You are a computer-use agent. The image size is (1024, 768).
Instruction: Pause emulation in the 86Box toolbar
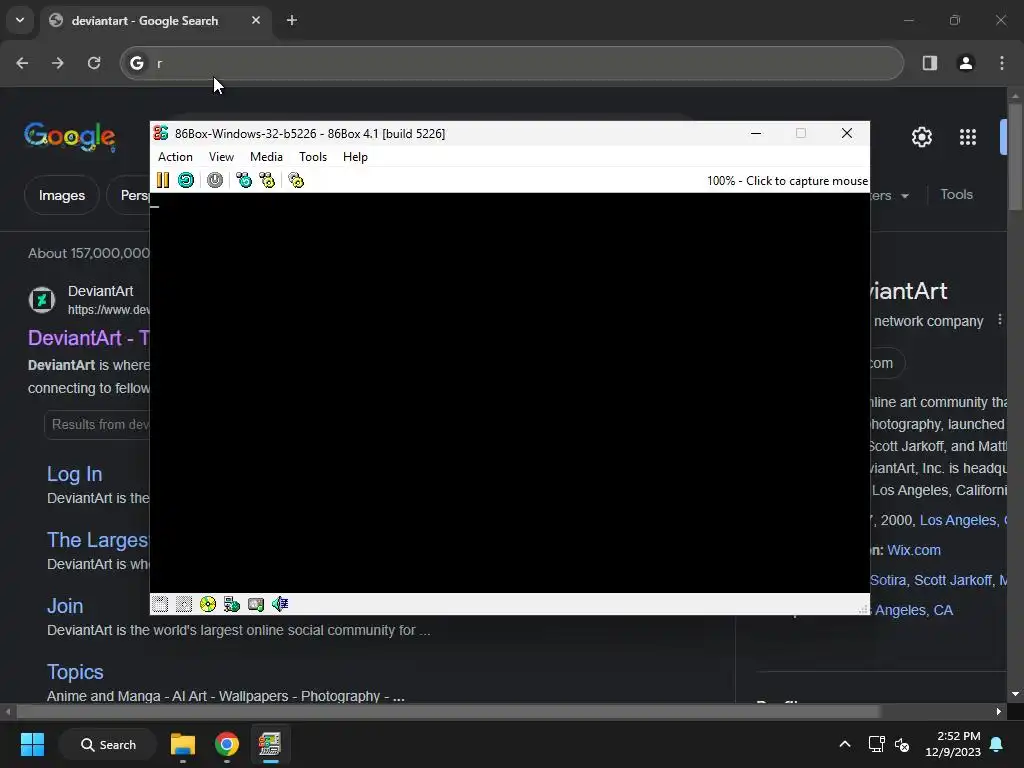tap(163, 180)
